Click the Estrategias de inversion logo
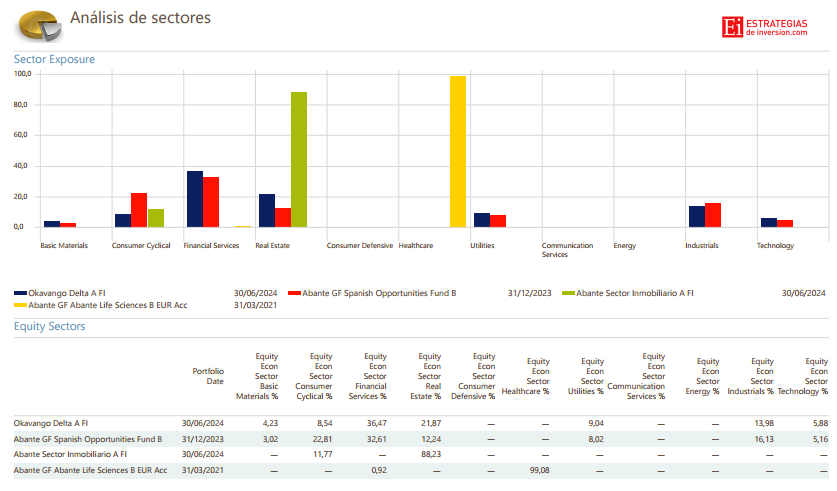Image resolution: width=837 pixels, height=491 pixels. click(x=764, y=27)
